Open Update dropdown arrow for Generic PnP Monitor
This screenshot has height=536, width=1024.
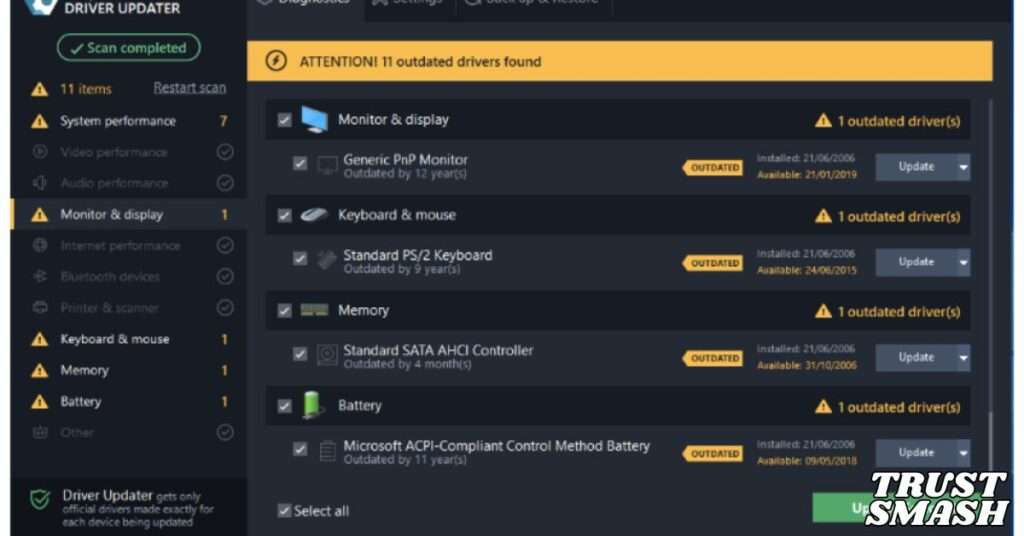pos(963,167)
